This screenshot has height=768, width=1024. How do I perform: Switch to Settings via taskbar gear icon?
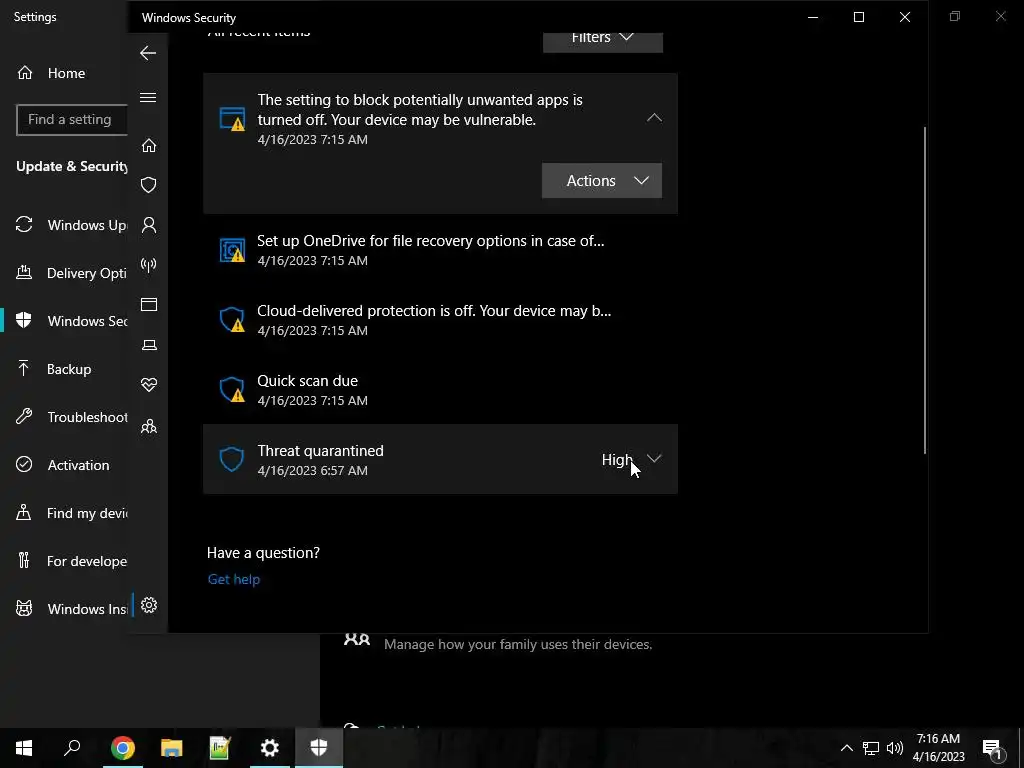coord(270,748)
